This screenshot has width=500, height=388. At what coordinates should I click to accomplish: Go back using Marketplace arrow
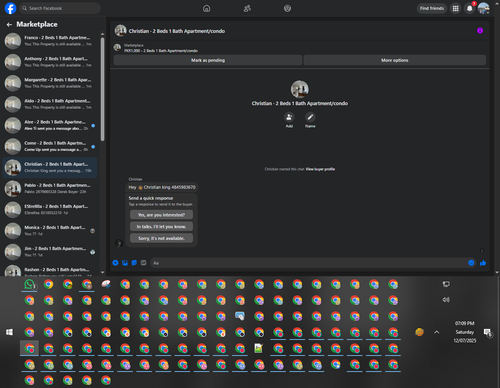coord(9,24)
